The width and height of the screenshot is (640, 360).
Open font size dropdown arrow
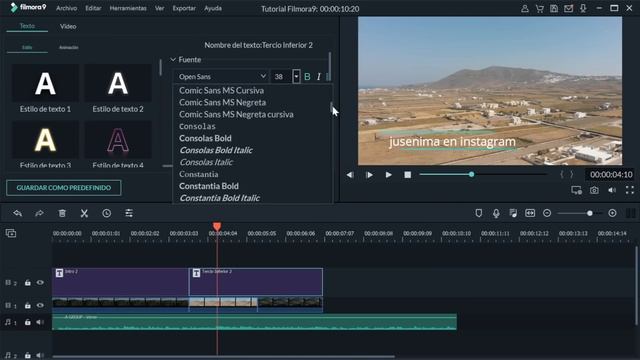coord(296,76)
